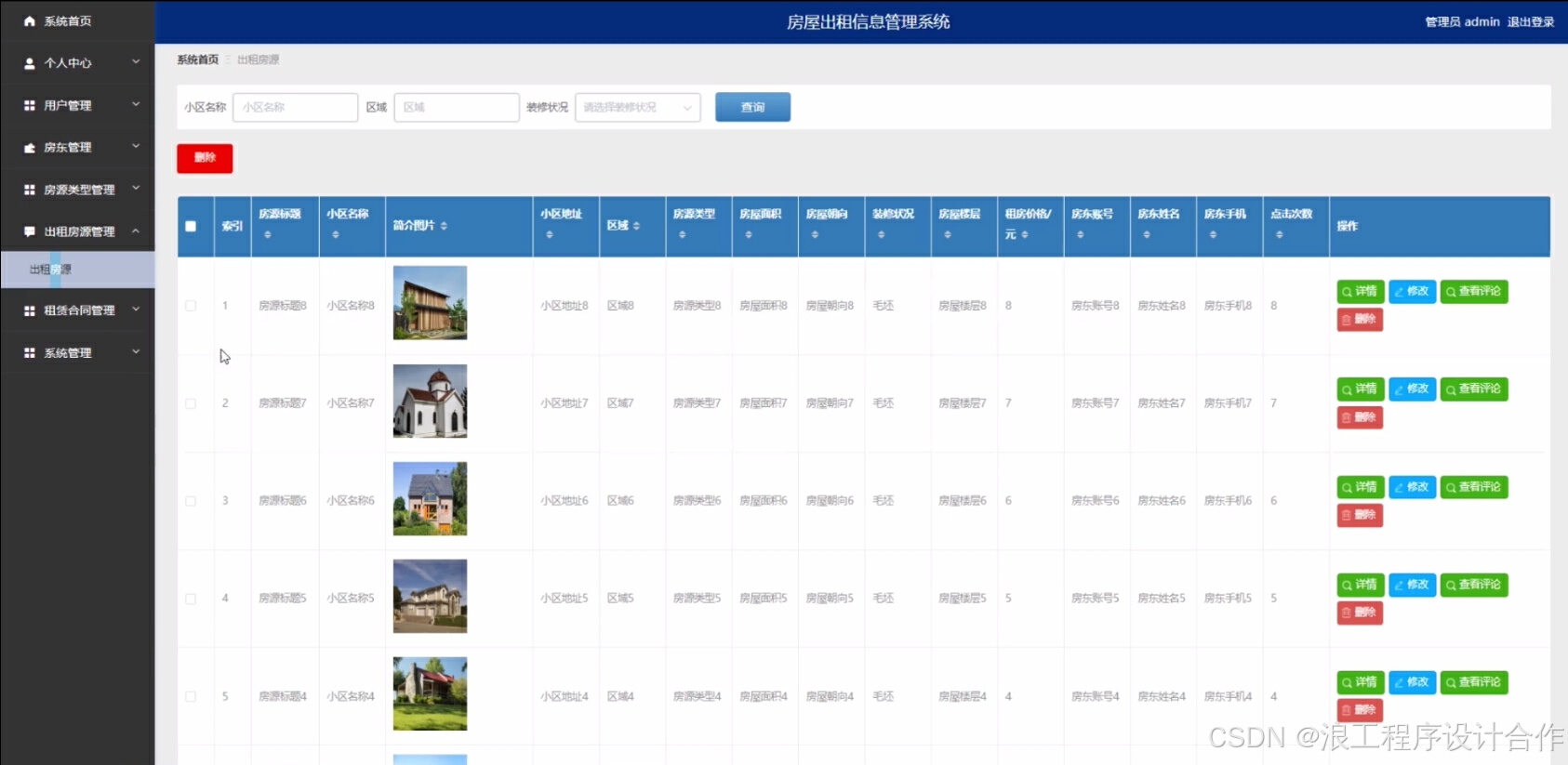Click the icon beside 房东管理
The height and width of the screenshot is (765, 1568).
click(x=30, y=148)
